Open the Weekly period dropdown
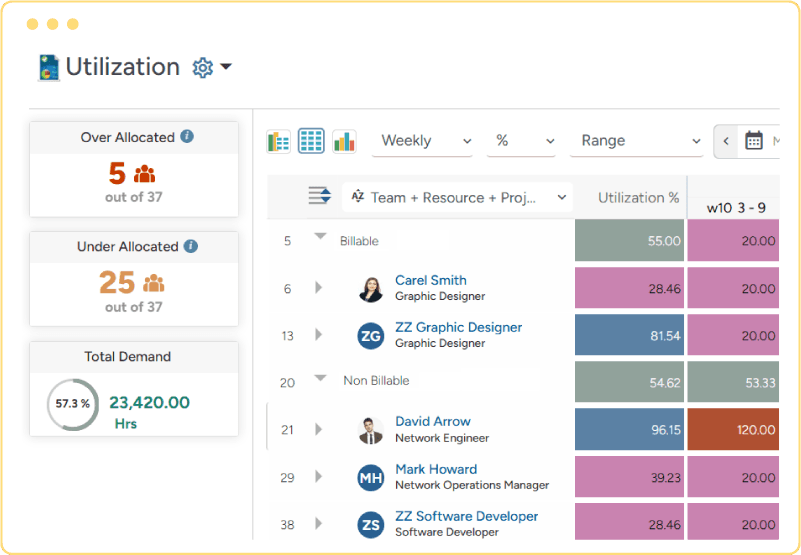This screenshot has height=555, width=801. 422,141
